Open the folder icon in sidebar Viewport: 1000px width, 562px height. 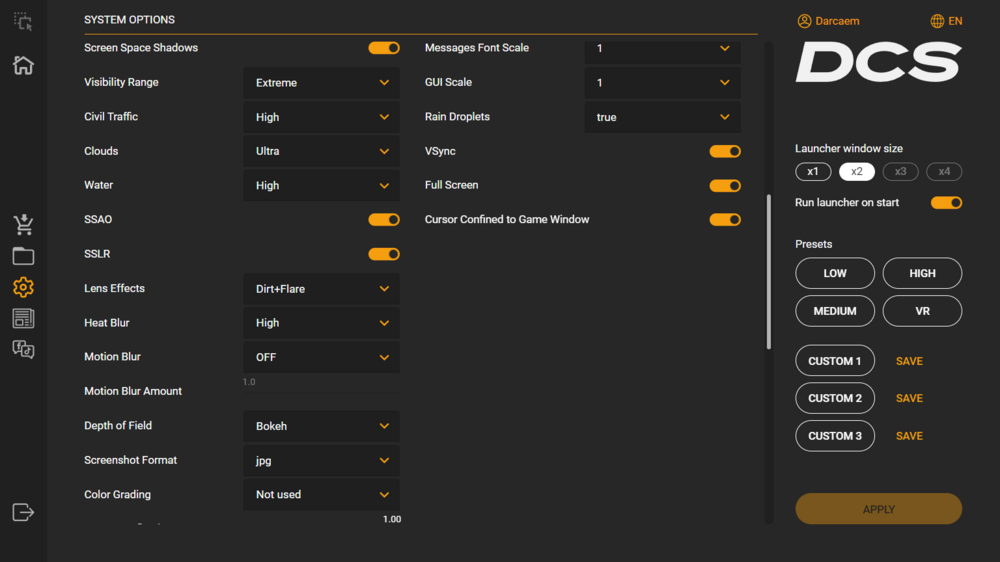click(23, 256)
